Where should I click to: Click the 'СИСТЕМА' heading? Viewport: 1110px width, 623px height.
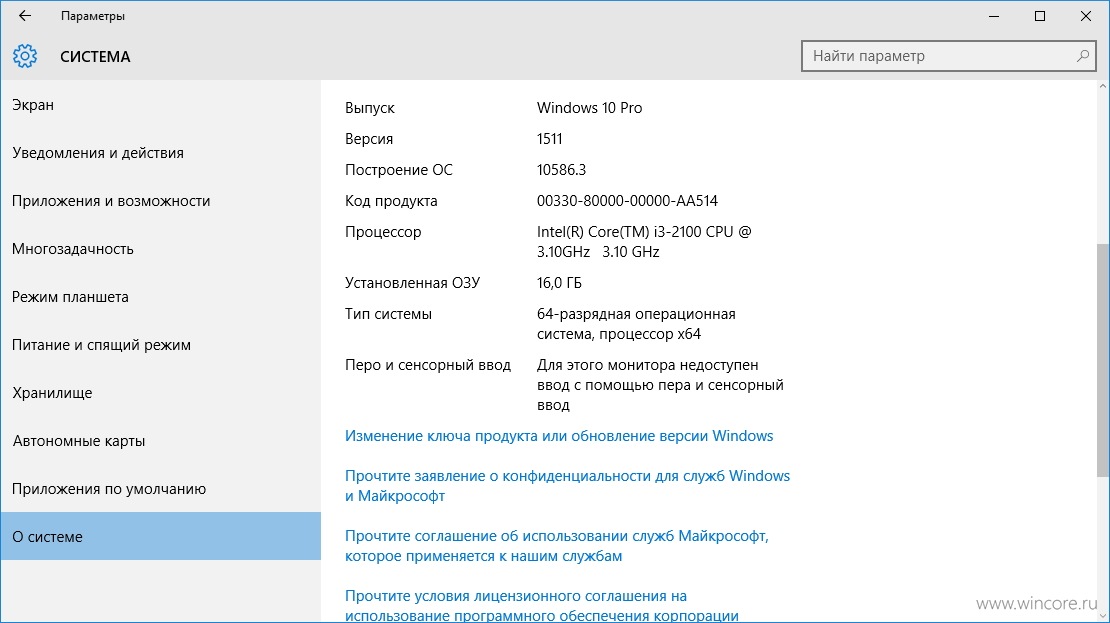[x=96, y=57]
